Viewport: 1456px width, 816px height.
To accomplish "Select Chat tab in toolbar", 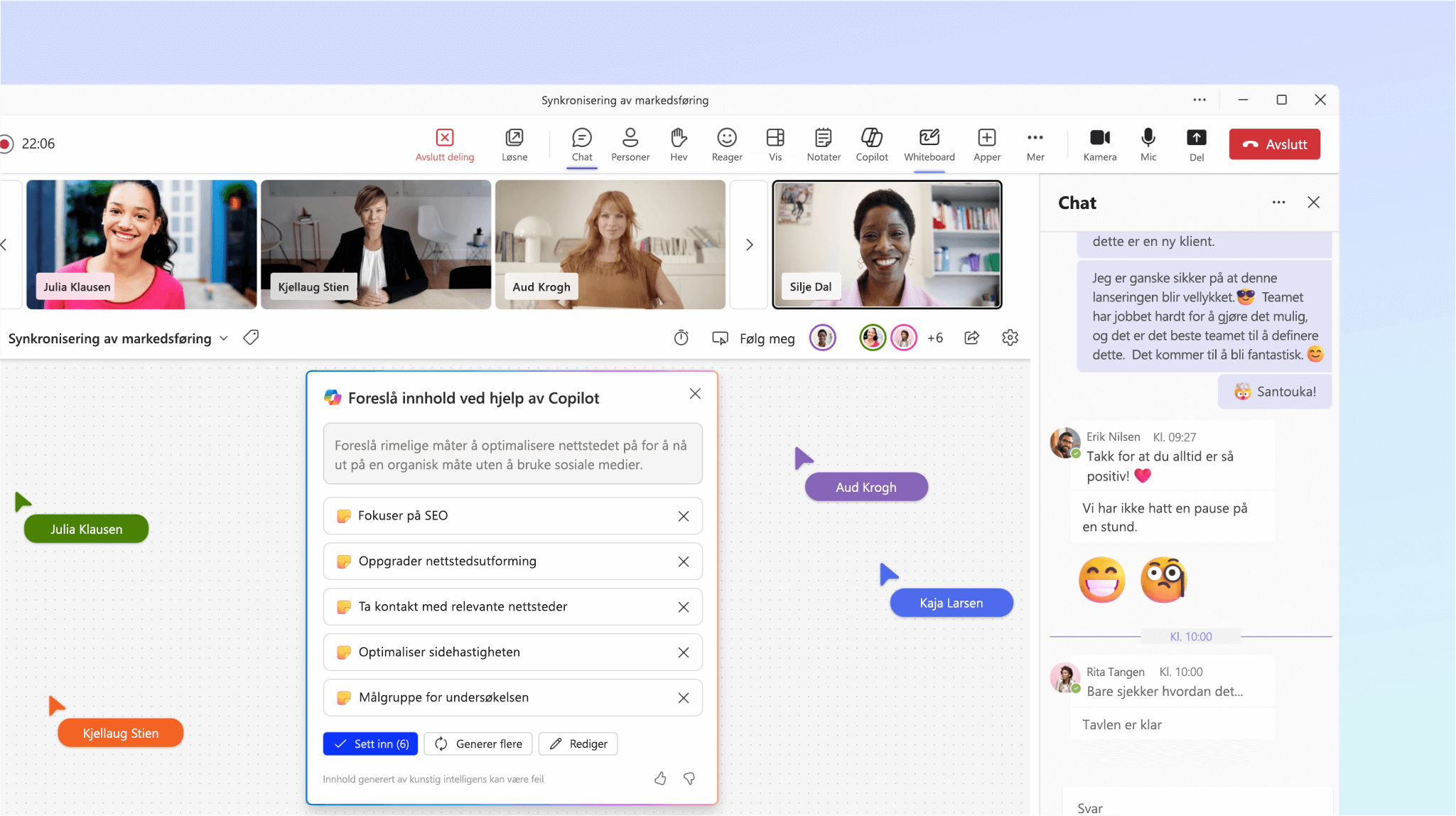I will pyautogui.click(x=581, y=144).
